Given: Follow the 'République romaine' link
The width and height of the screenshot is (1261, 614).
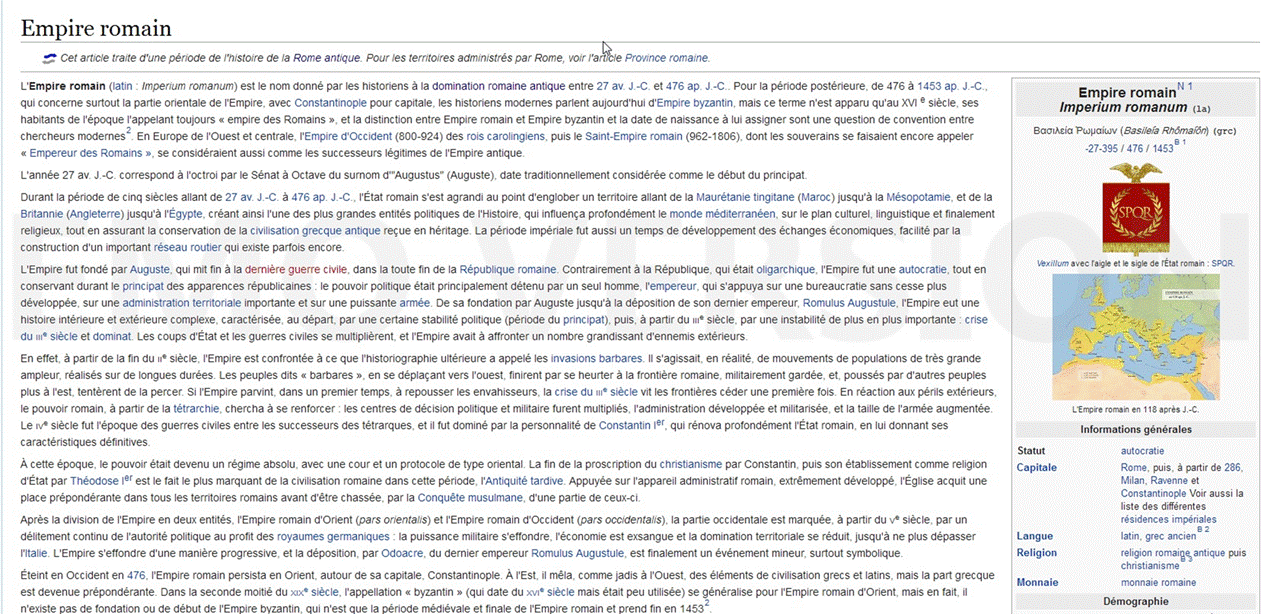Looking at the screenshot, I should coord(507,270).
